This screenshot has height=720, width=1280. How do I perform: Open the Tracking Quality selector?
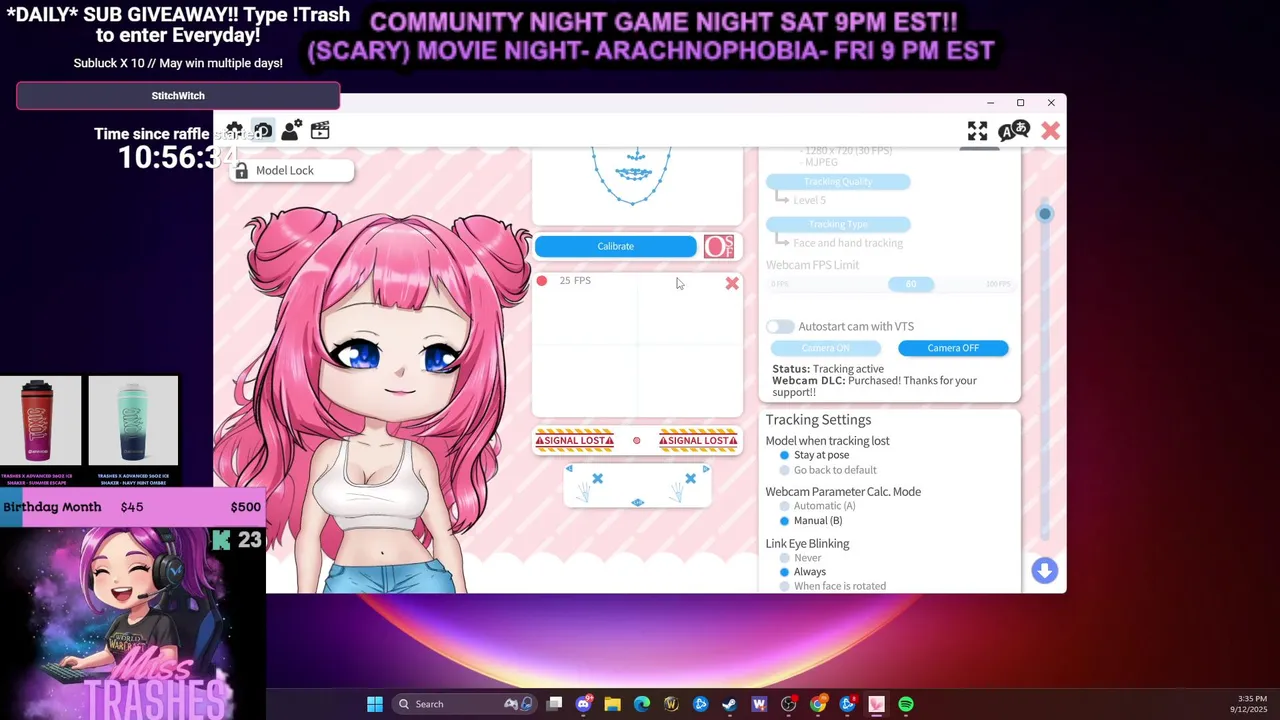pos(838,182)
